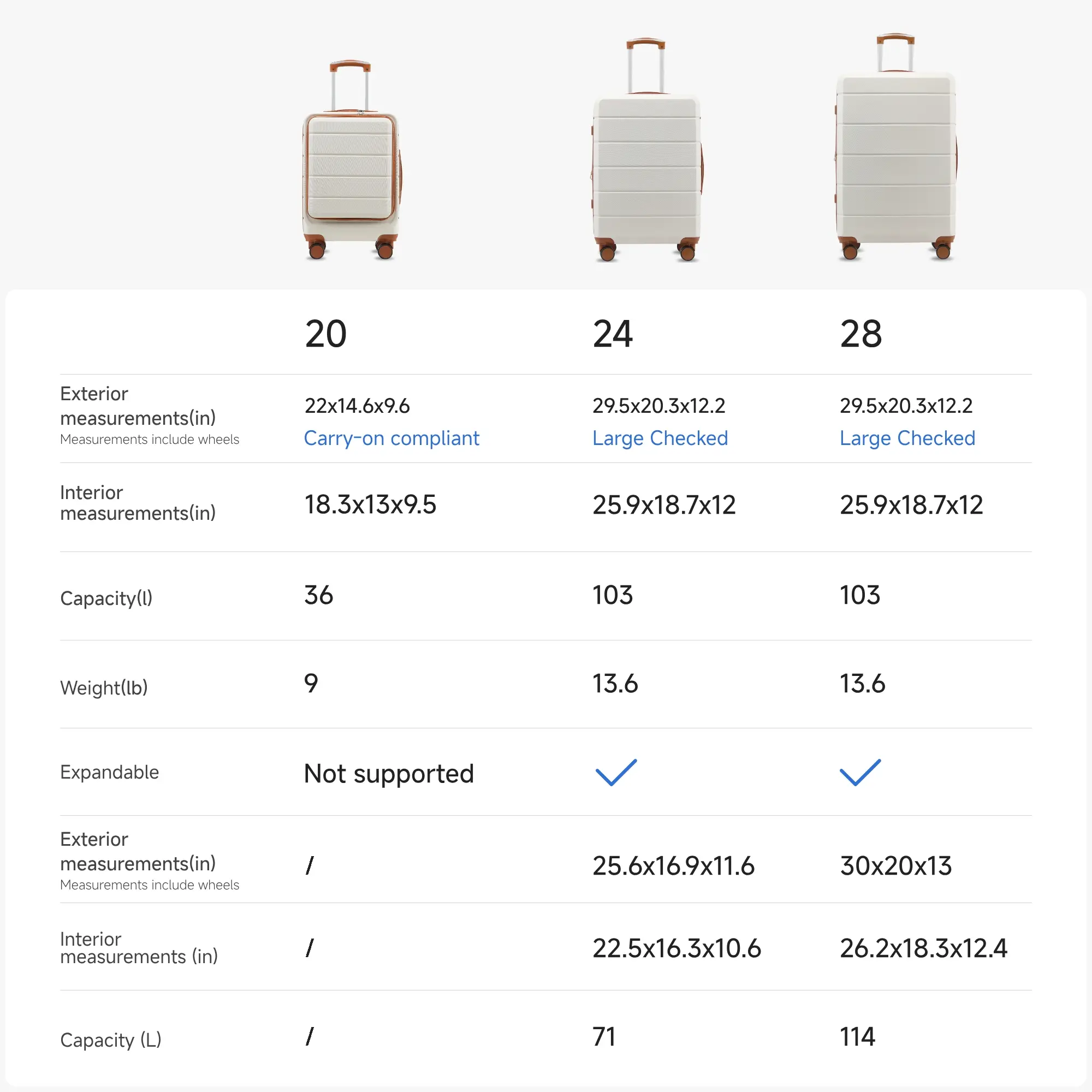This screenshot has height=1092, width=1092.
Task: Click the 36 capacity value
Action: coord(319,595)
